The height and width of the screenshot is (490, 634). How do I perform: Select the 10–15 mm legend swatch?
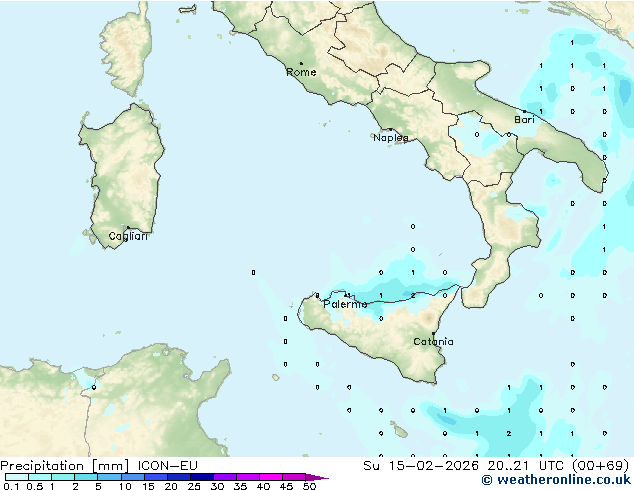point(132,477)
